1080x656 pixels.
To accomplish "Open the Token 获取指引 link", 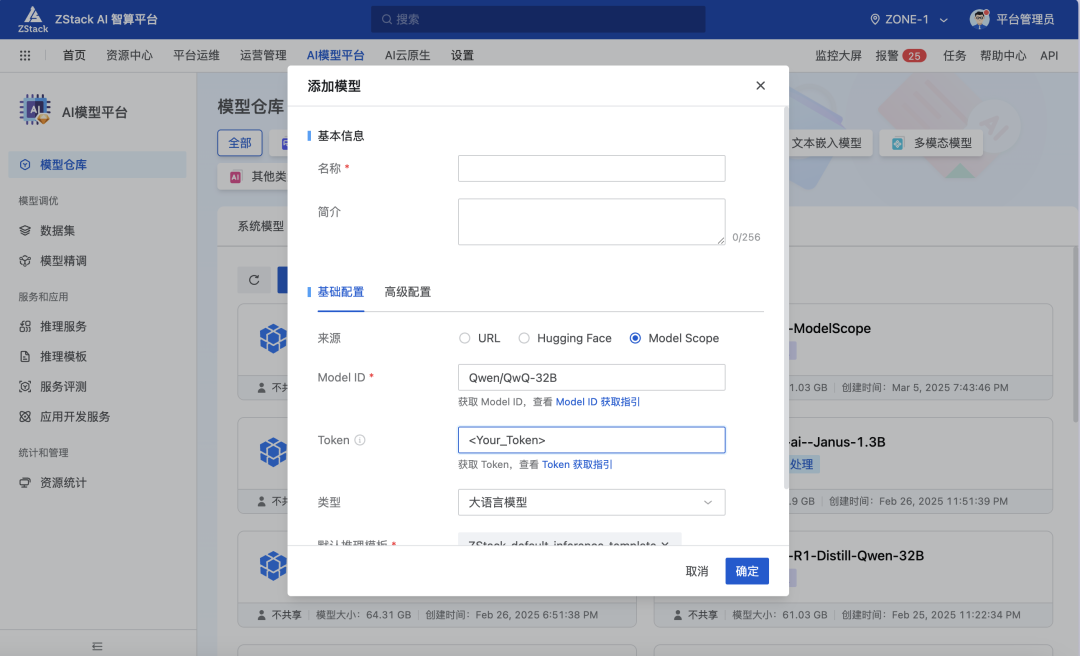I will tap(577, 464).
